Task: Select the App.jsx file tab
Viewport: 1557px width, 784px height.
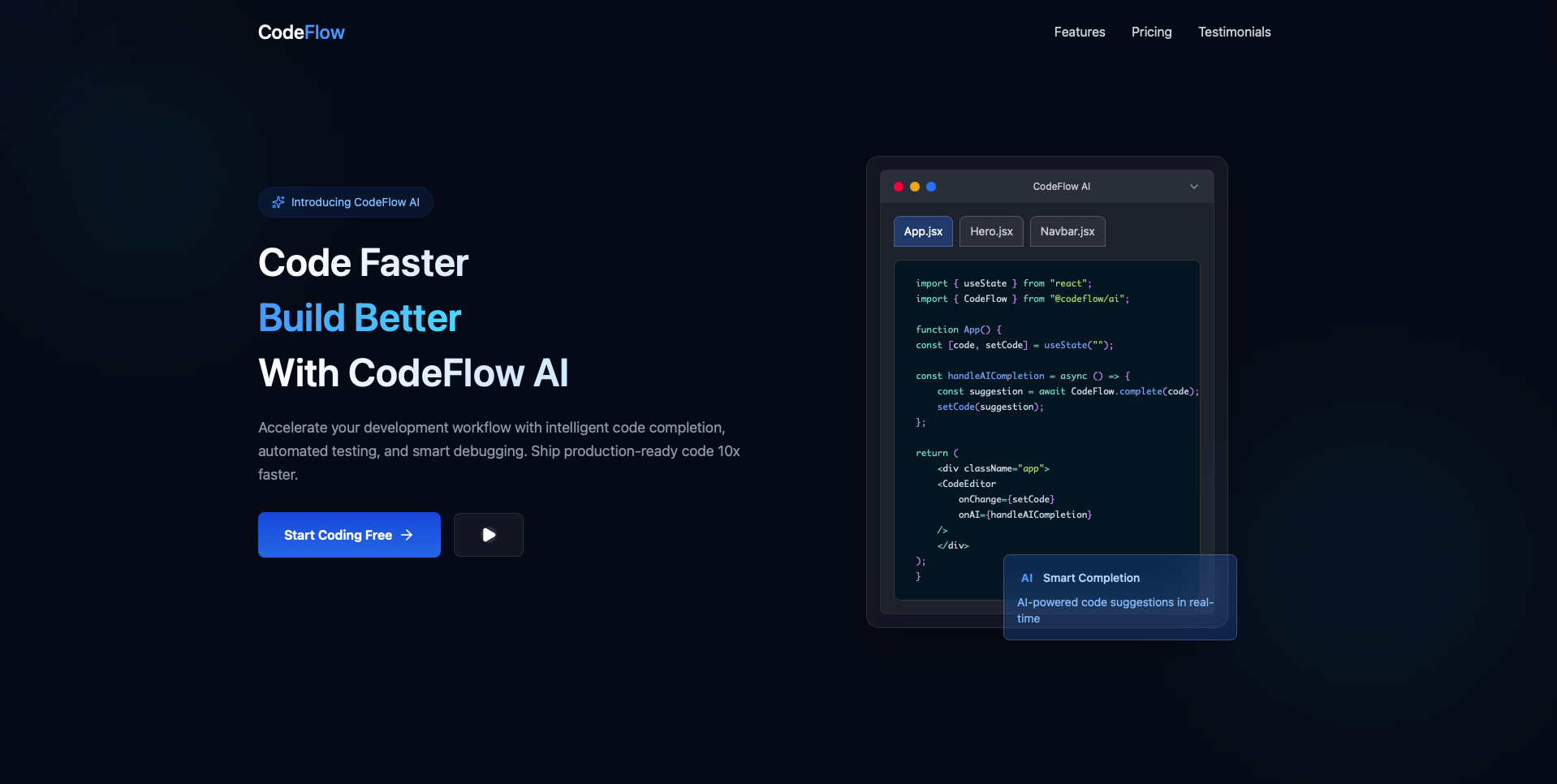Action: (923, 231)
